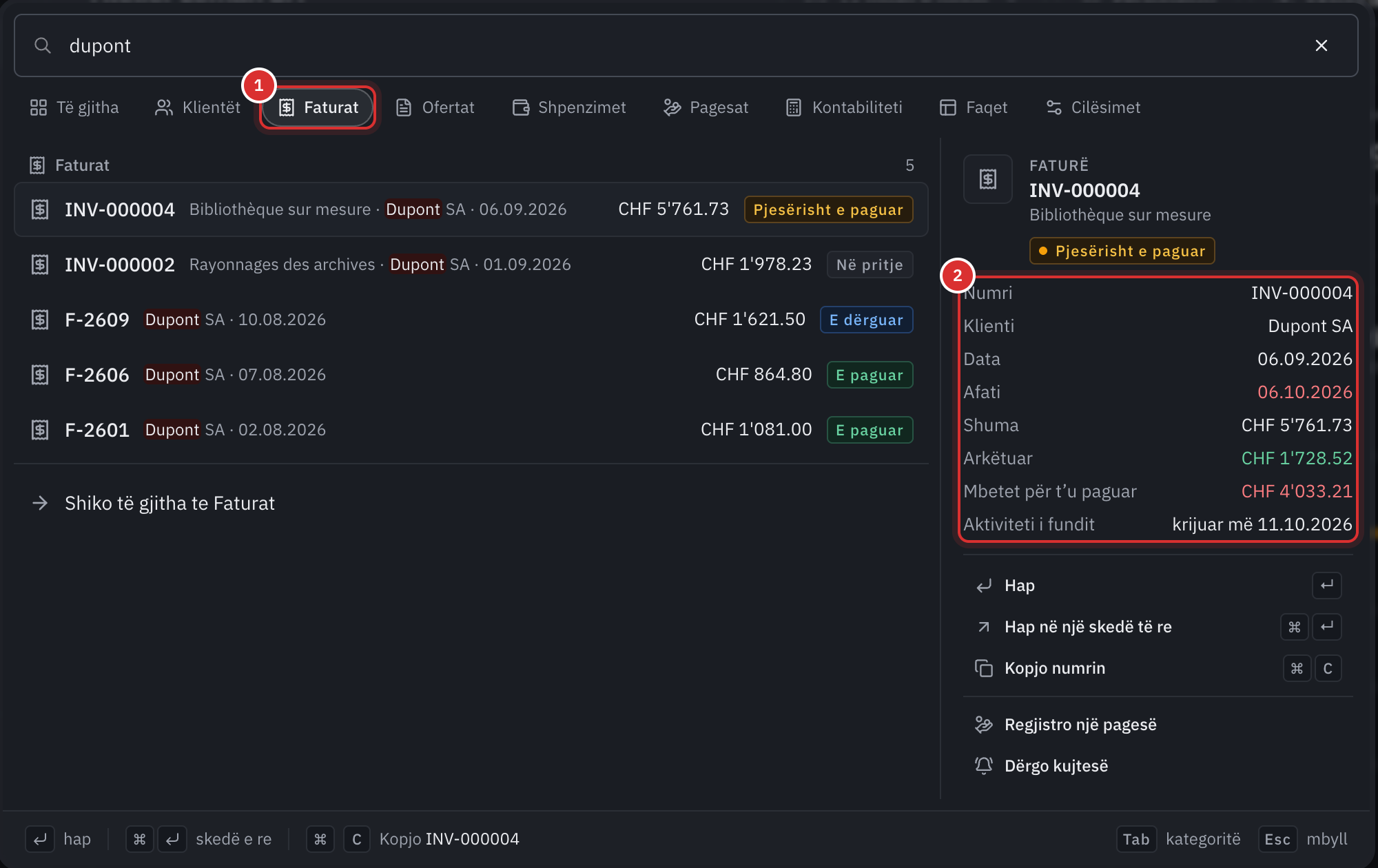The height and width of the screenshot is (868, 1378).
Task: Click the Në pritje status badge
Action: (x=870, y=265)
